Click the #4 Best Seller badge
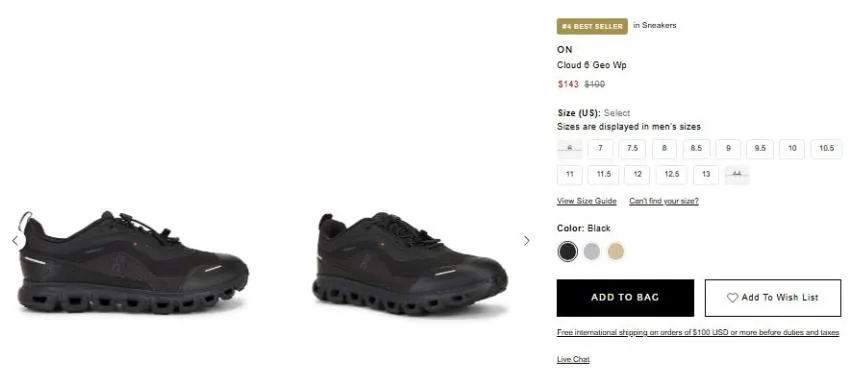This screenshot has width=850, height=384. click(x=592, y=26)
